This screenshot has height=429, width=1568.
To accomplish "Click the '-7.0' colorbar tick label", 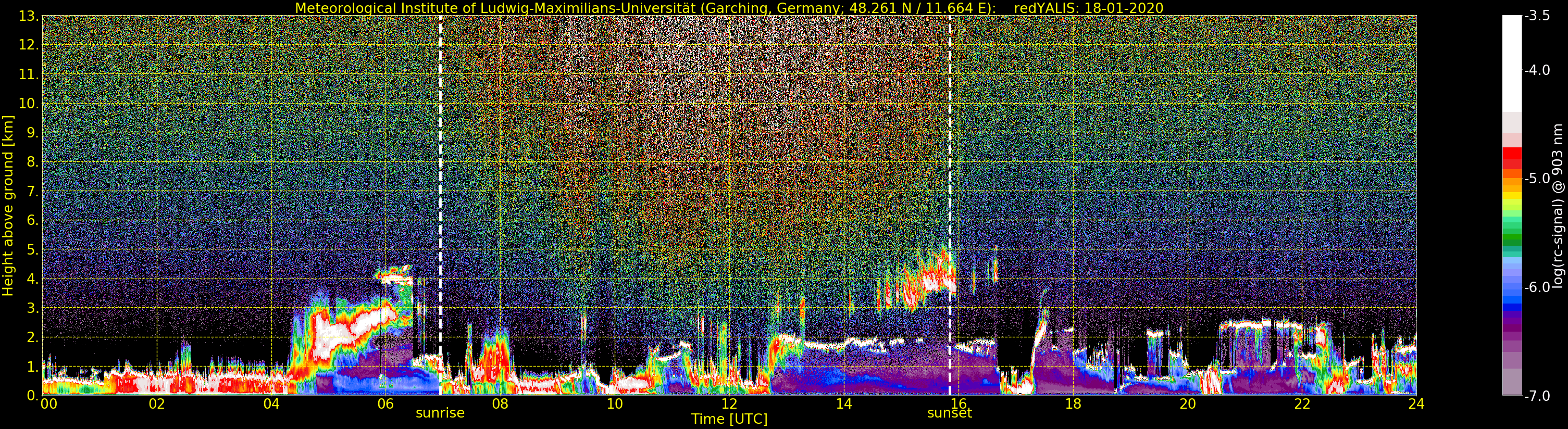I will click(1537, 396).
